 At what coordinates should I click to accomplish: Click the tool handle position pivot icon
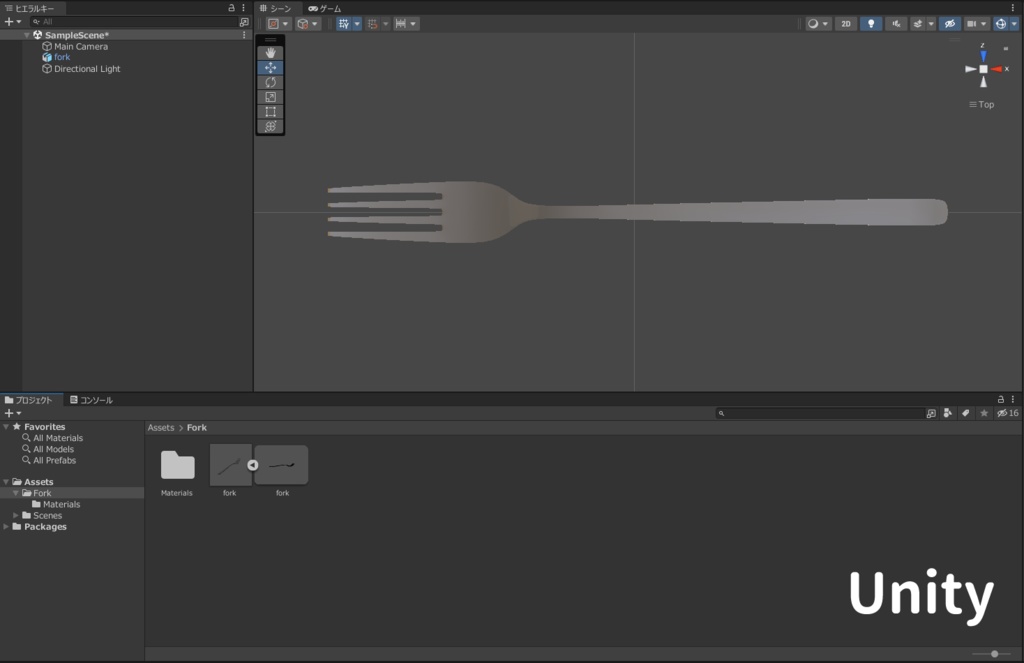[x=274, y=24]
